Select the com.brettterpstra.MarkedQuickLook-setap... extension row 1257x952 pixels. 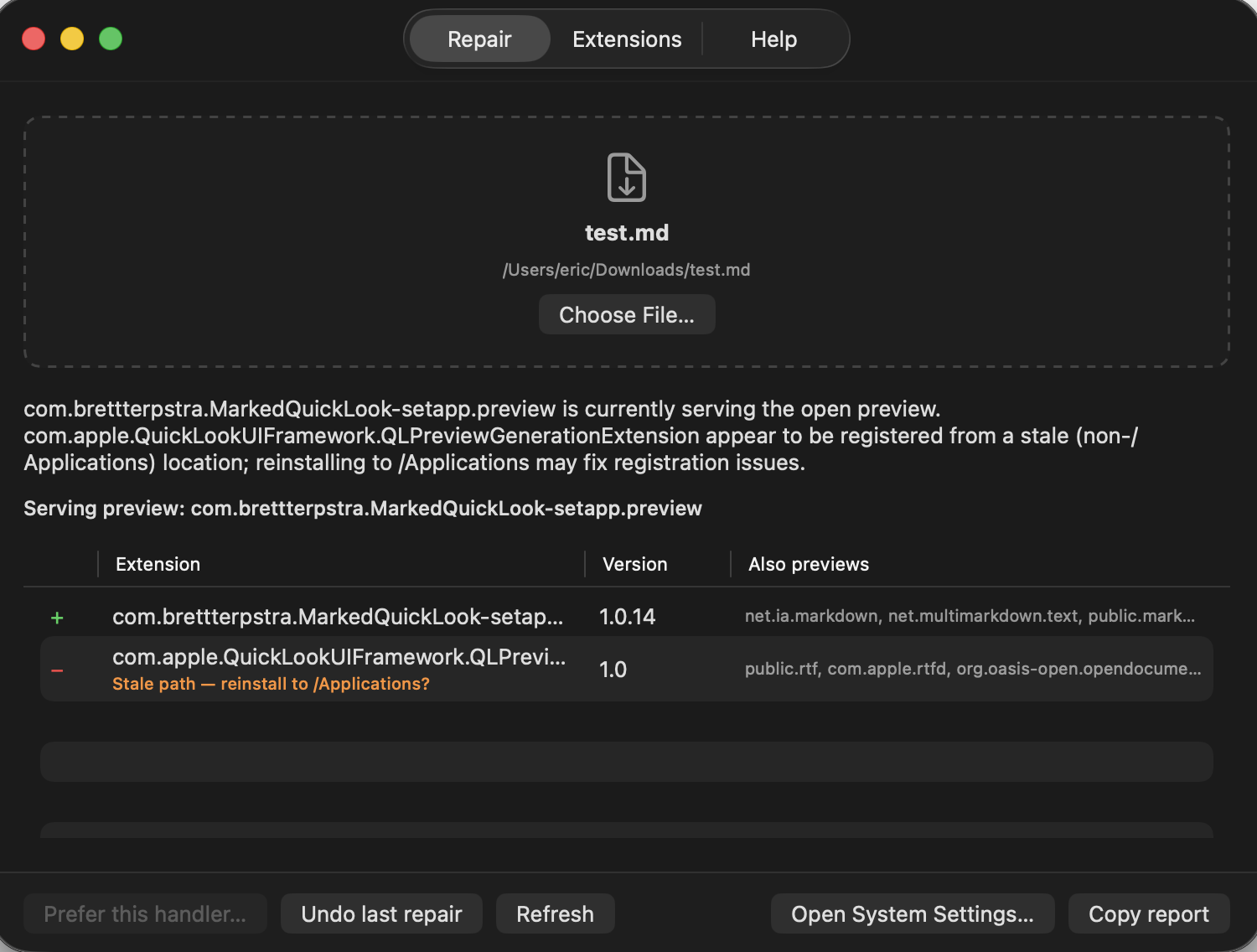(627, 617)
